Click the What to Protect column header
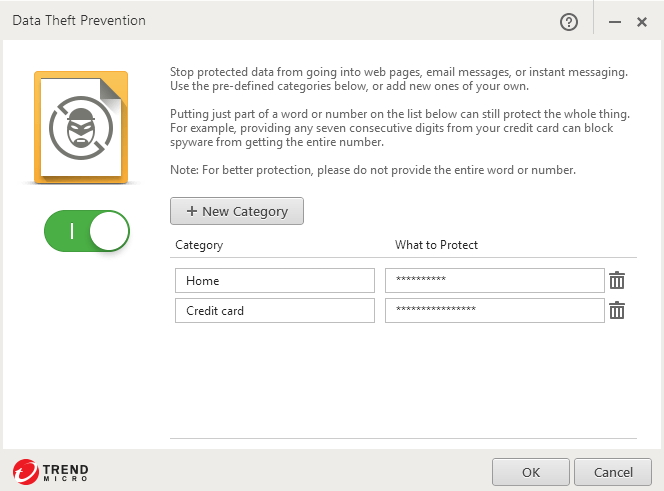This screenshot has width=664, height=491. 436,245
